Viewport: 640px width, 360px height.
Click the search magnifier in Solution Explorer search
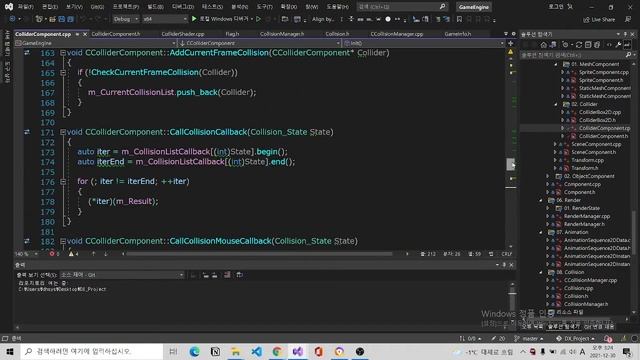628,54
